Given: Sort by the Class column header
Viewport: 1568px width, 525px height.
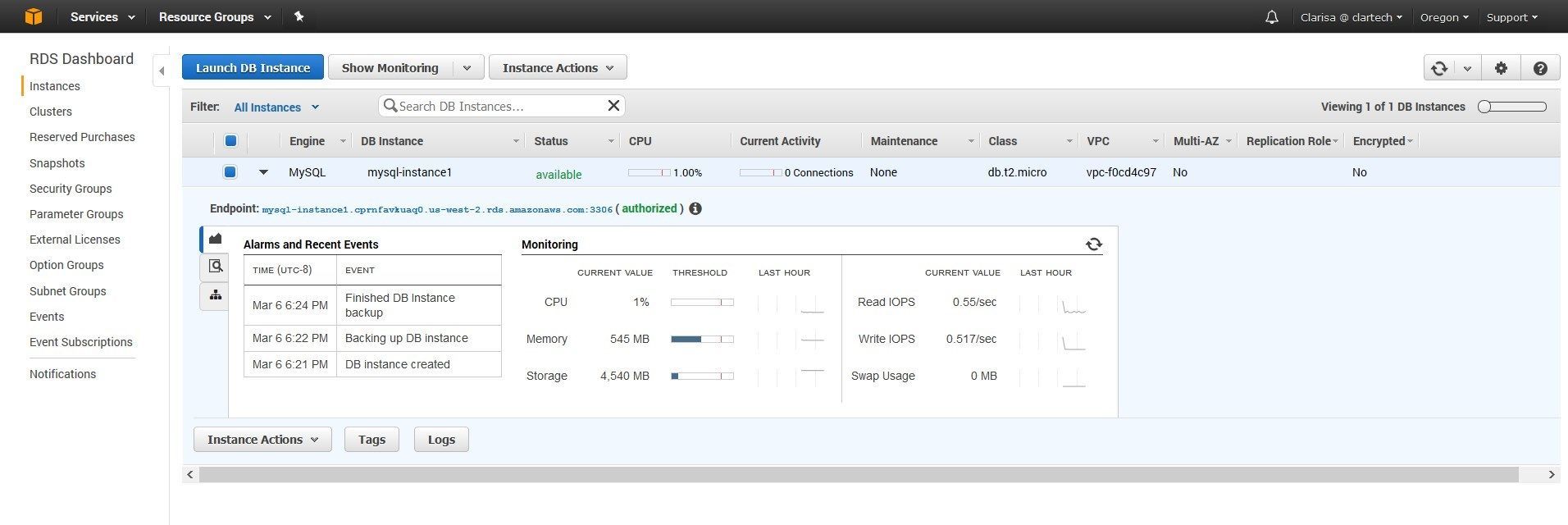Looking at the screenshot, I should click(1003, 141).
